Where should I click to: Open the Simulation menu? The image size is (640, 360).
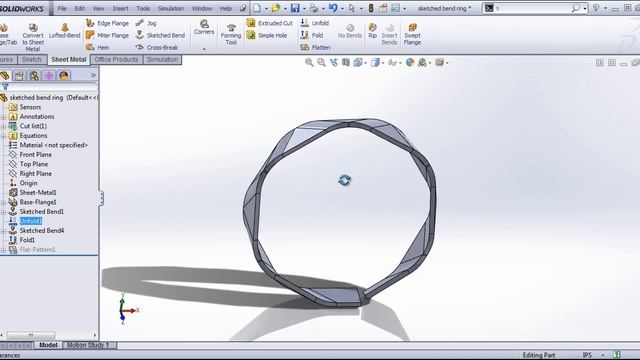[x=171, y=8]
